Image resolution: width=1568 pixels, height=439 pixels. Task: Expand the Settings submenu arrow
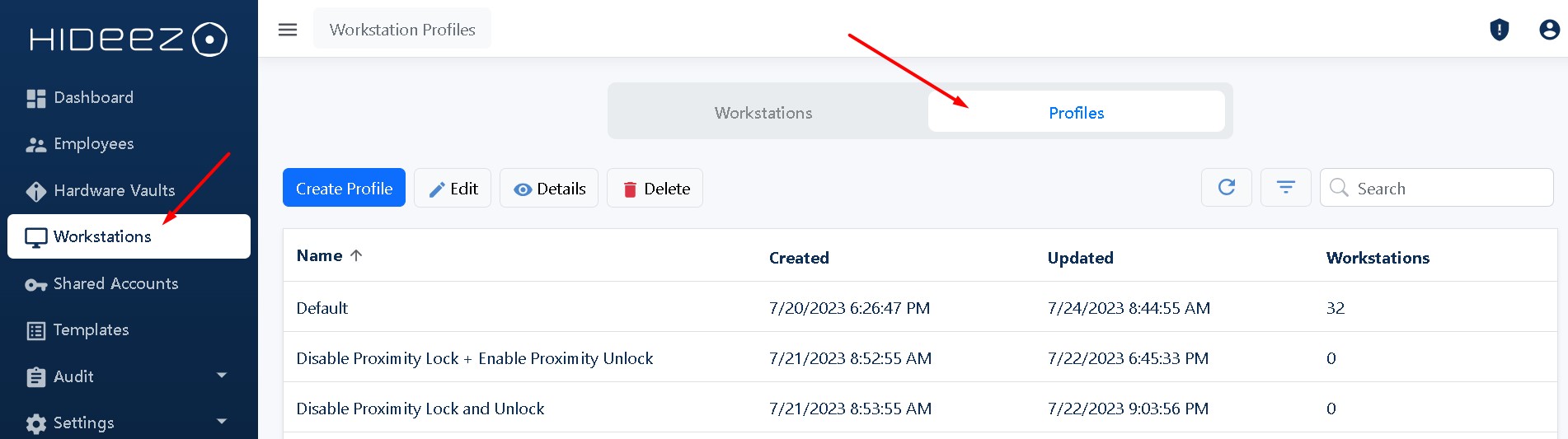[x=221, y=422]
